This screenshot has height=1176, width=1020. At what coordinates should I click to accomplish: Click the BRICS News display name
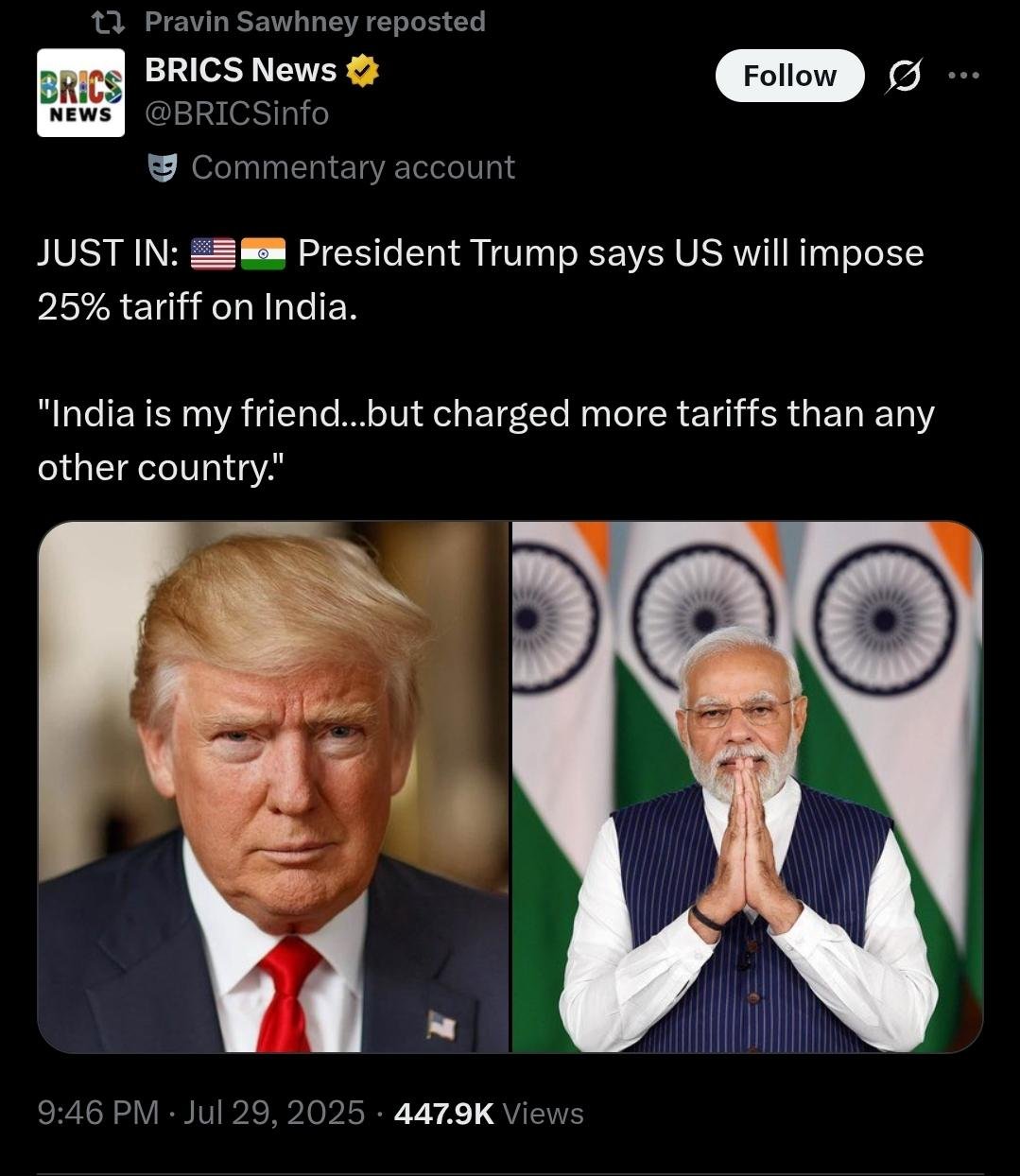241,70
